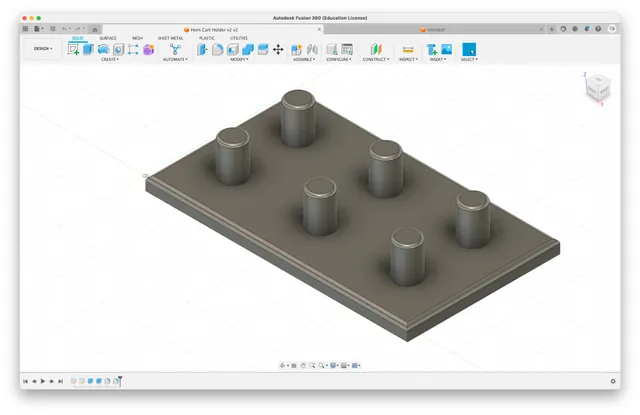Switch to the SHEET METAL tab
Screen dimensions: 640x415
[x=170, y=38]
